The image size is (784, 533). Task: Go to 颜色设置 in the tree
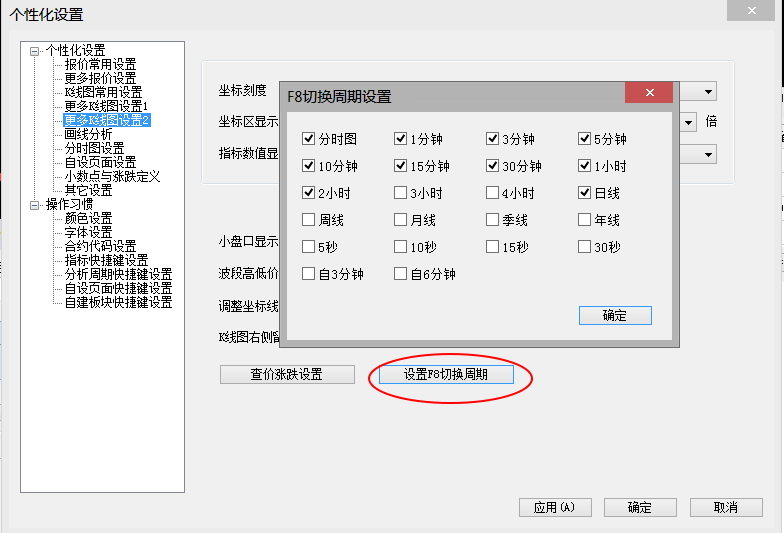pyautogui.click(x=88, y=218)
